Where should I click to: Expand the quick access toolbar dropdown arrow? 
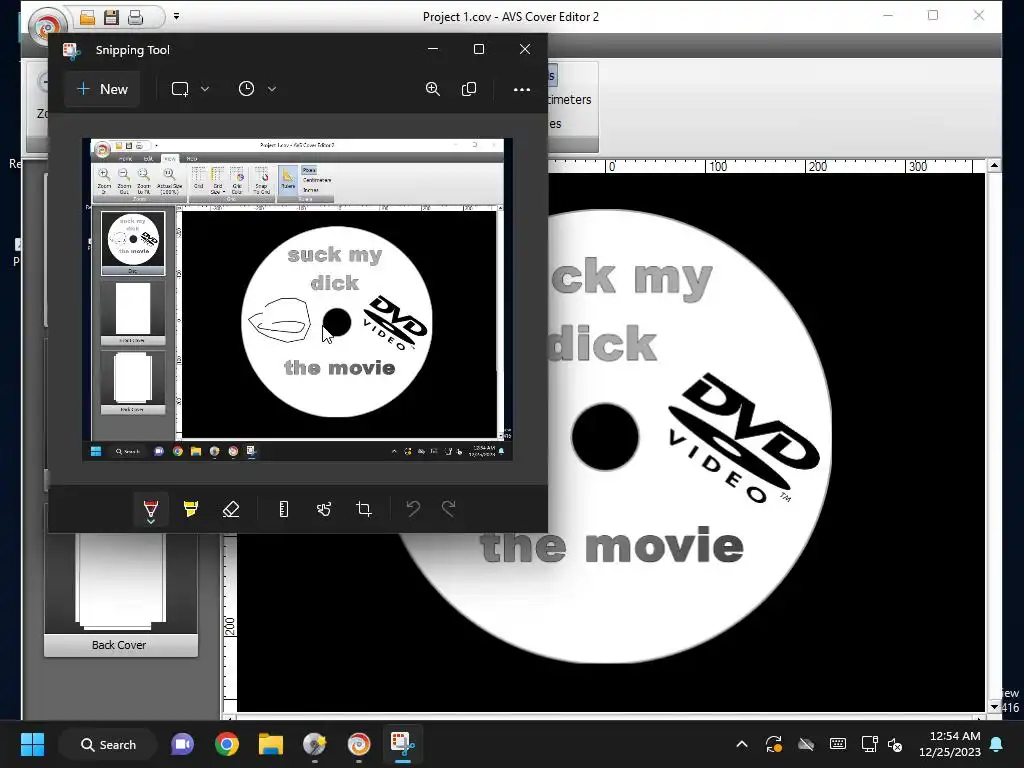[x=176, y=16]
